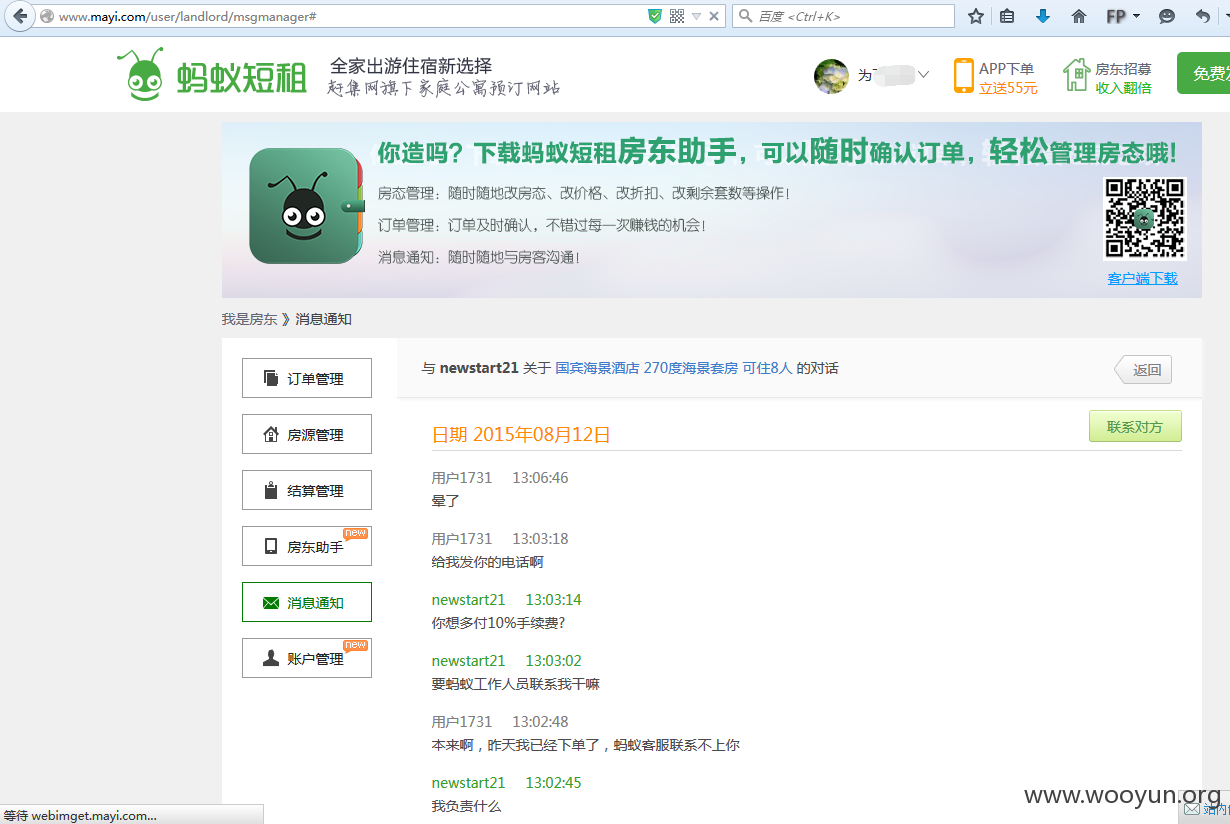Click the 房东助手 app icon in banner

[x=304, y=206]
